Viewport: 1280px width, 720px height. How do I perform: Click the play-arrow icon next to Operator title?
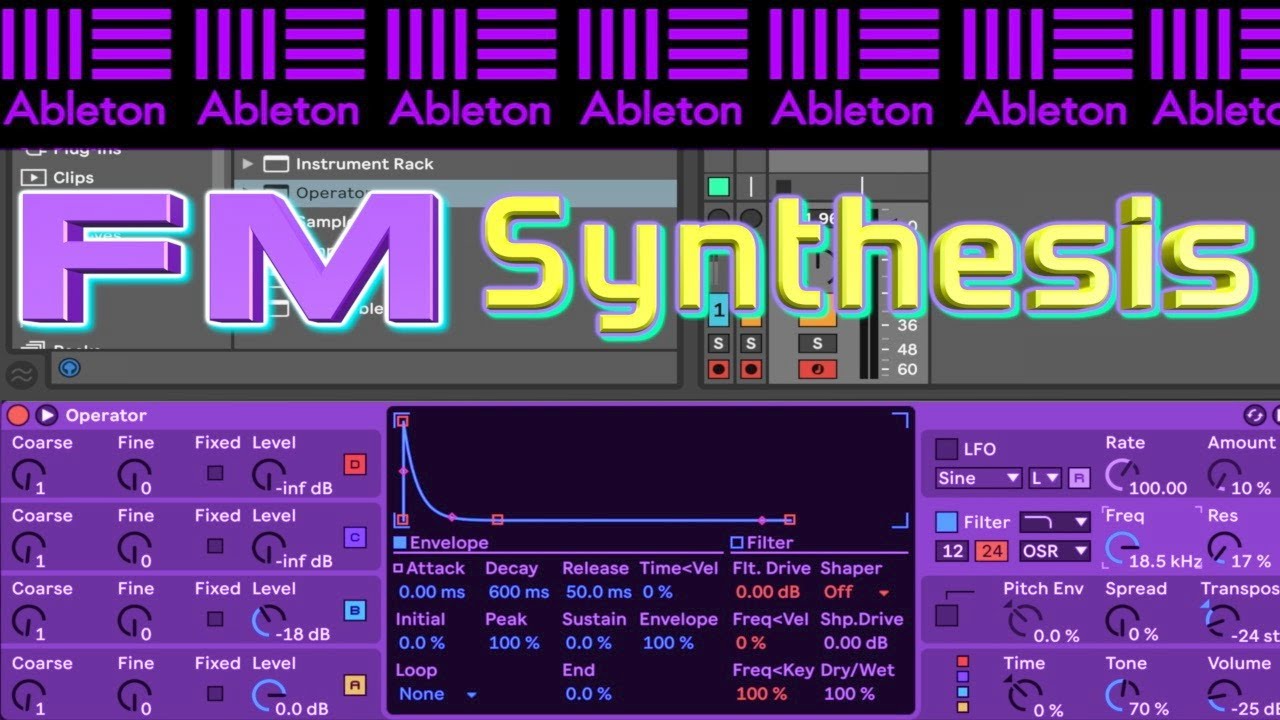pos(46,415)
